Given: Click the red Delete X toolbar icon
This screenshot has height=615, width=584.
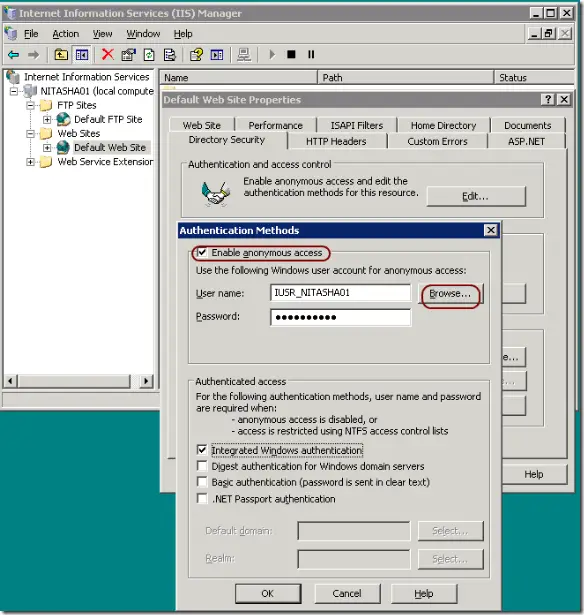Looking at the screenshot, I should click(107, 54).
